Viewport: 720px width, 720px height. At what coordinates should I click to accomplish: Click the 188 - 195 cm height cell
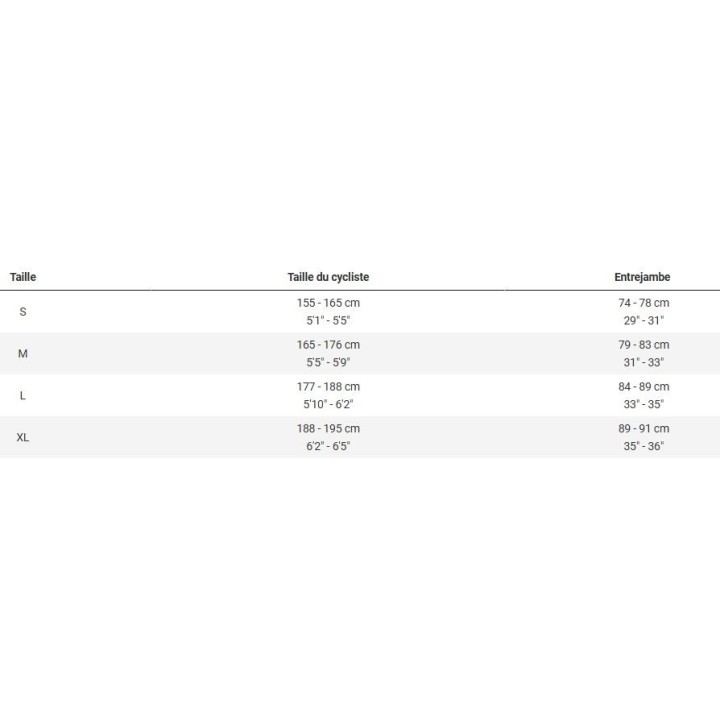point(328,428)
